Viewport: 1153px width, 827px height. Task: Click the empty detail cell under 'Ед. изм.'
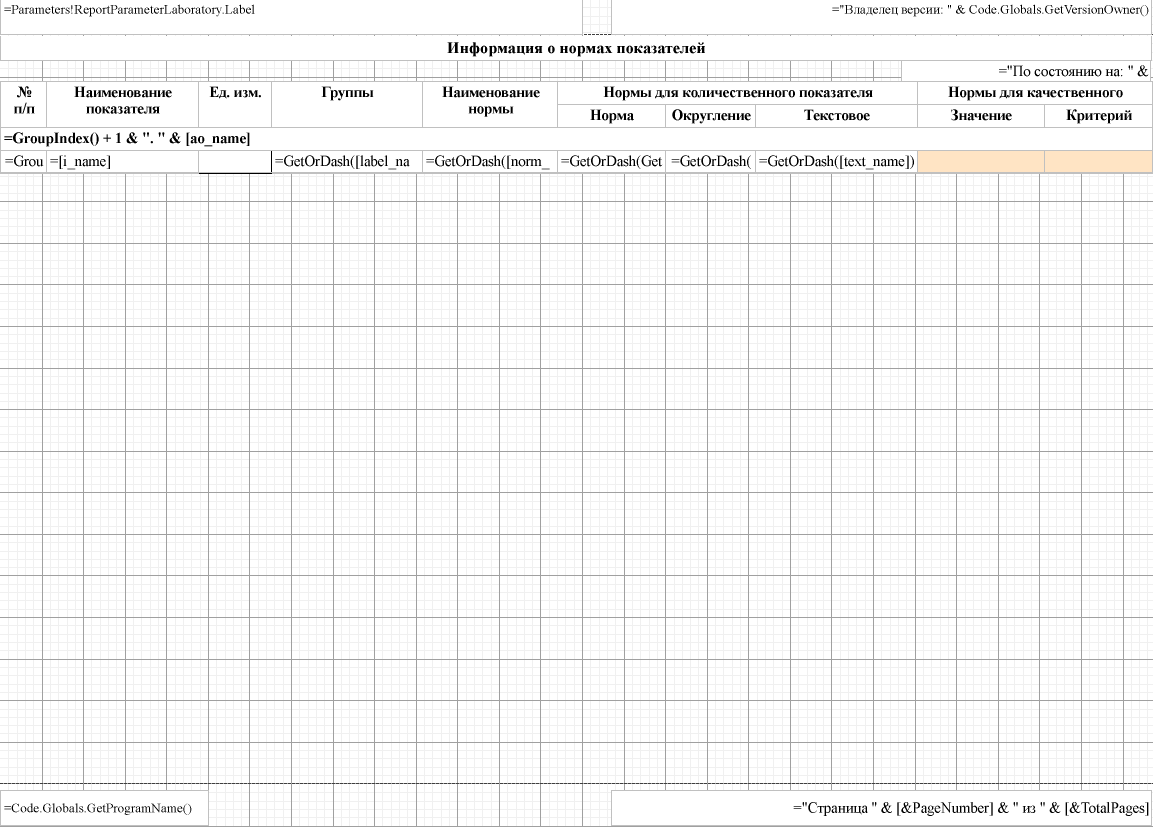coord(235,162)
